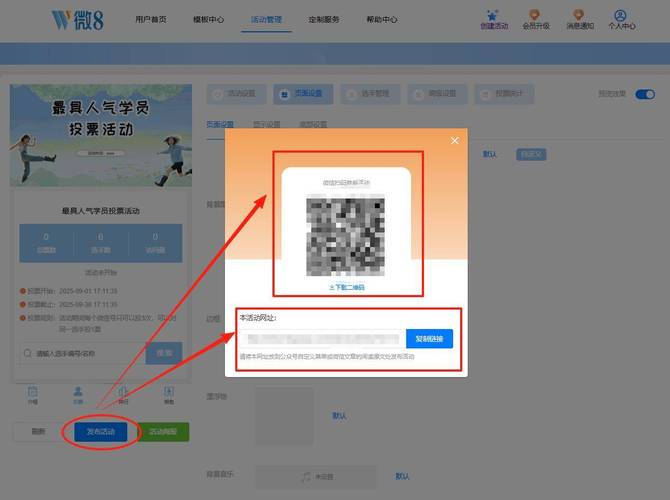Switch to the 页面设置 step tab
The image size is (670, 500).
pos(303,94)
